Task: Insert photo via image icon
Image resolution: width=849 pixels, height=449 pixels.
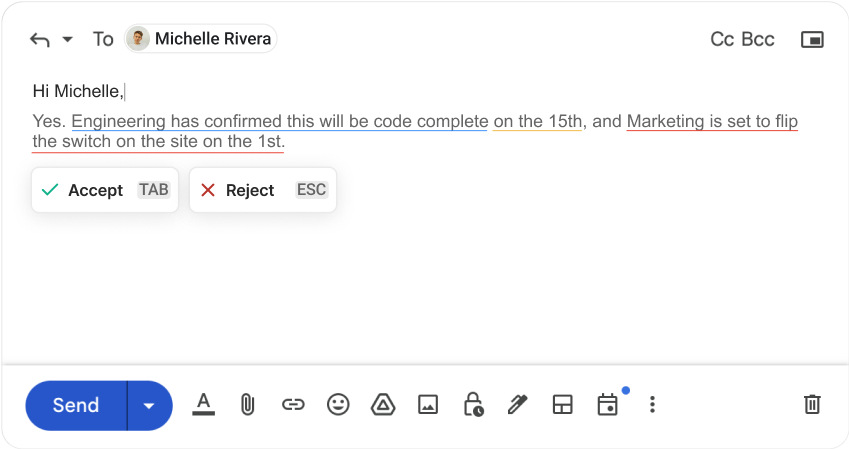Action: tap(428, 405)
